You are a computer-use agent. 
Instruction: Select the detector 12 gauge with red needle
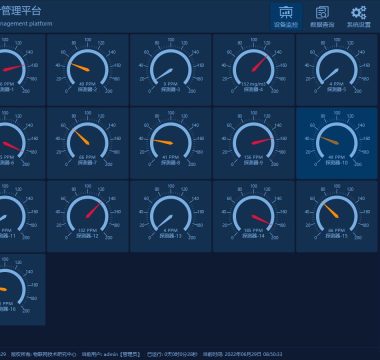point(88,216)
